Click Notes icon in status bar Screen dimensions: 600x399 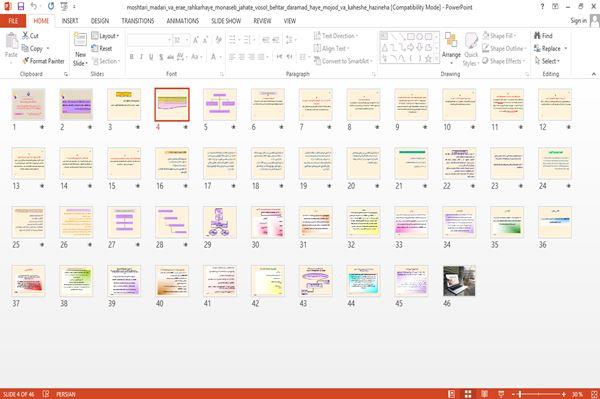(451, 394)
